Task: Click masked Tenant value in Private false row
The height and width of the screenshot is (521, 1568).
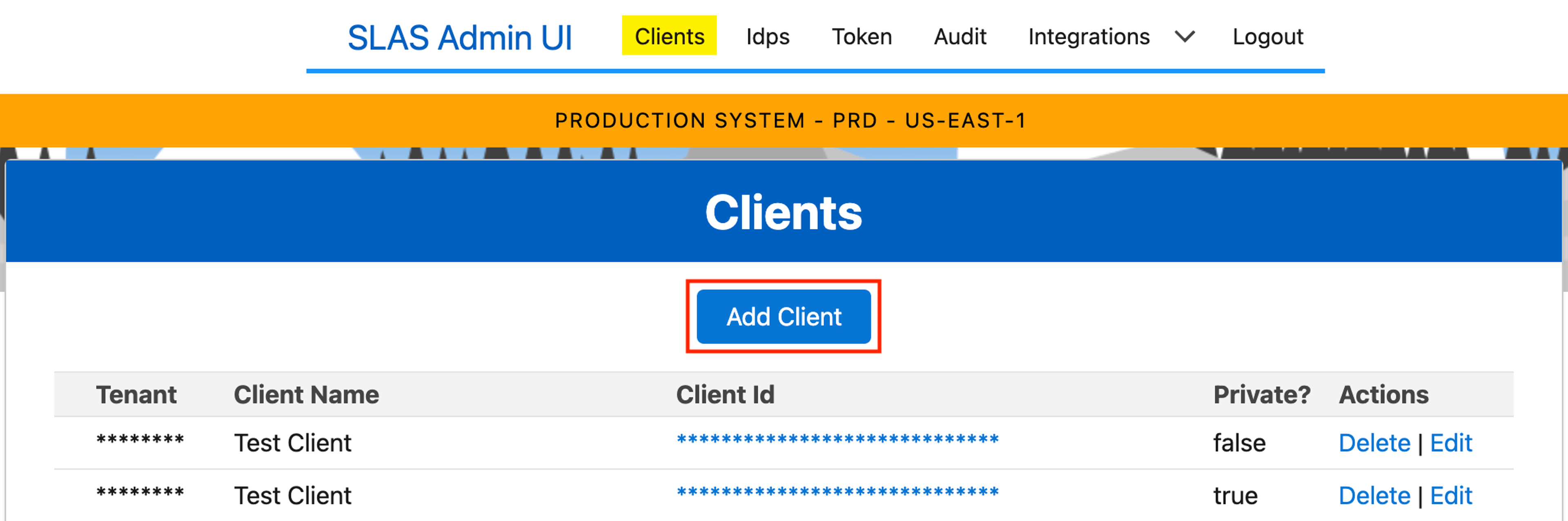Action: [140, 439]
